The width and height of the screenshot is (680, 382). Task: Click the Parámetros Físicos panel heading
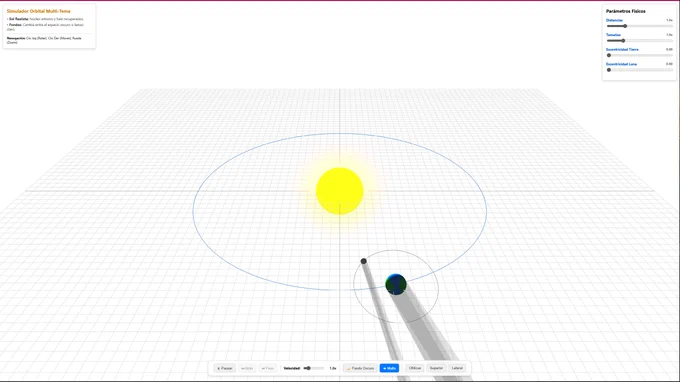click(x=625, y=11)
